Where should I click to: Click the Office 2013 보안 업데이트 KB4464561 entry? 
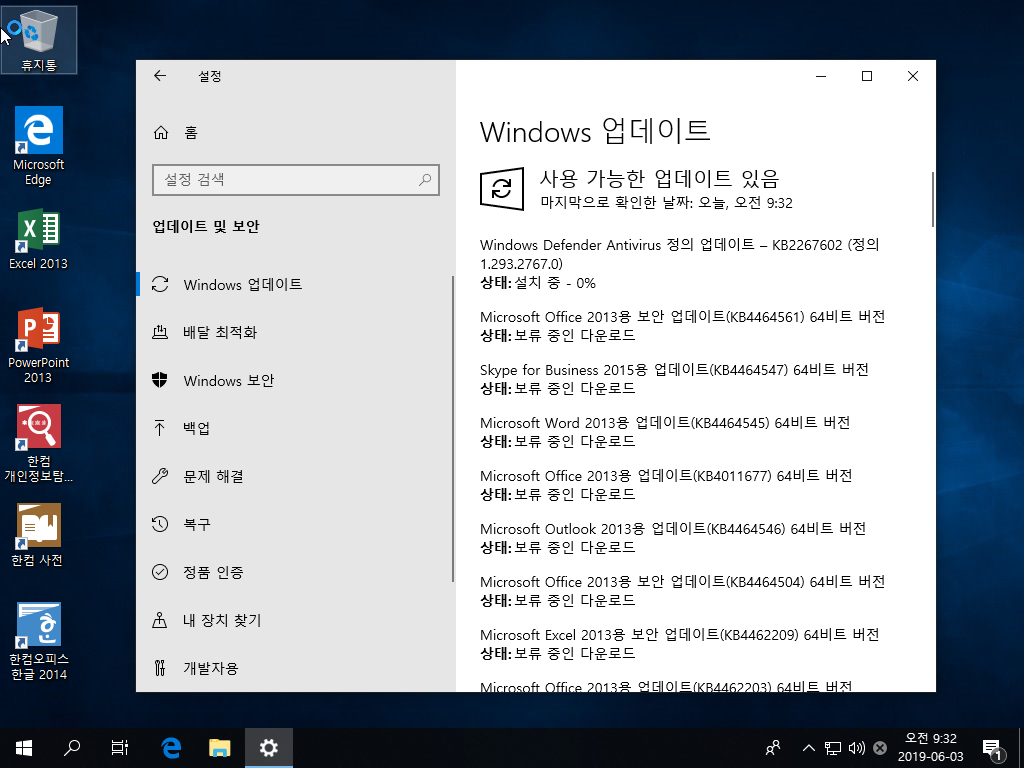[x=682, y=326]
